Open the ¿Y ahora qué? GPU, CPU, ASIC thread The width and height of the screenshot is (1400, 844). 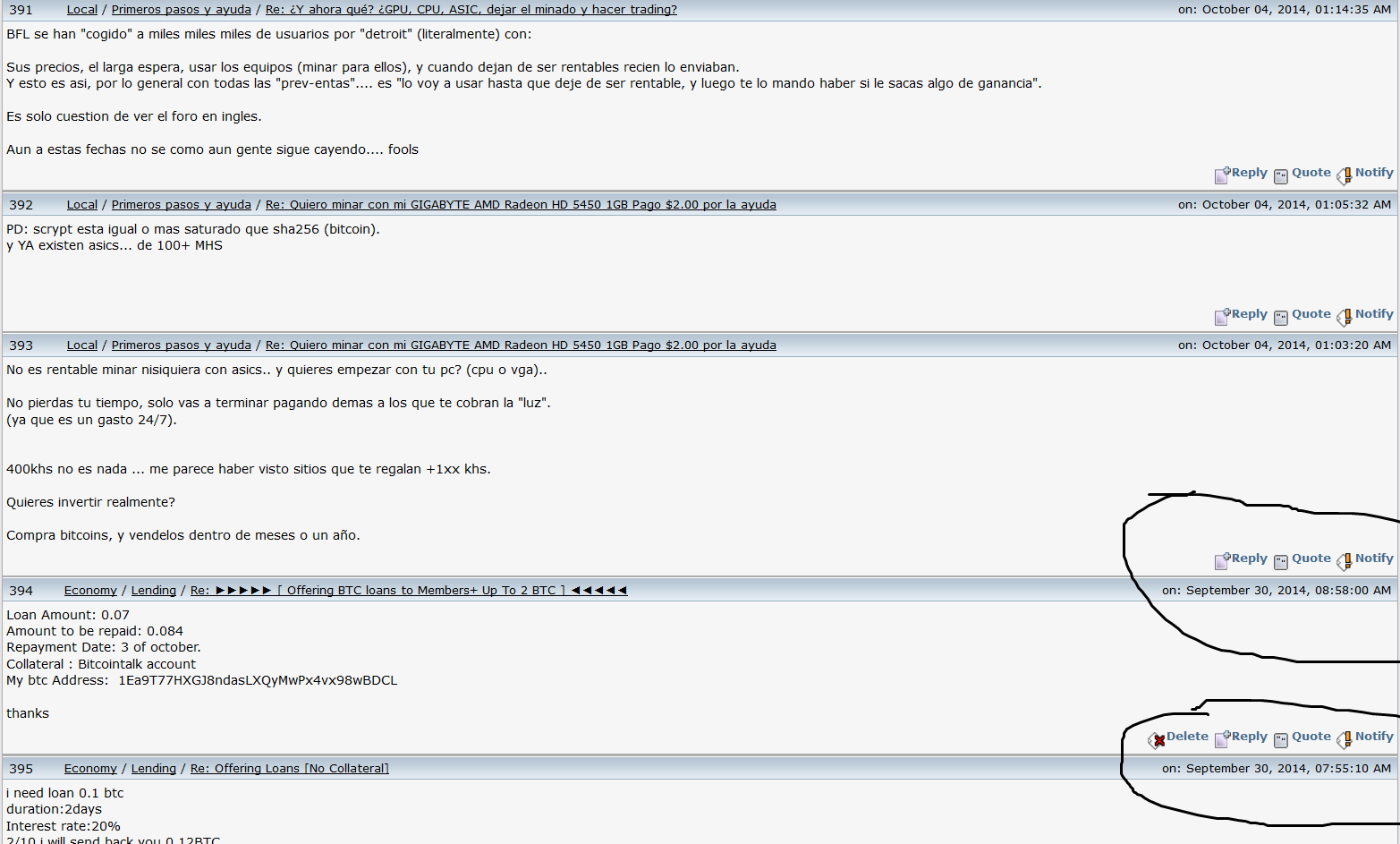pos(471,10)
